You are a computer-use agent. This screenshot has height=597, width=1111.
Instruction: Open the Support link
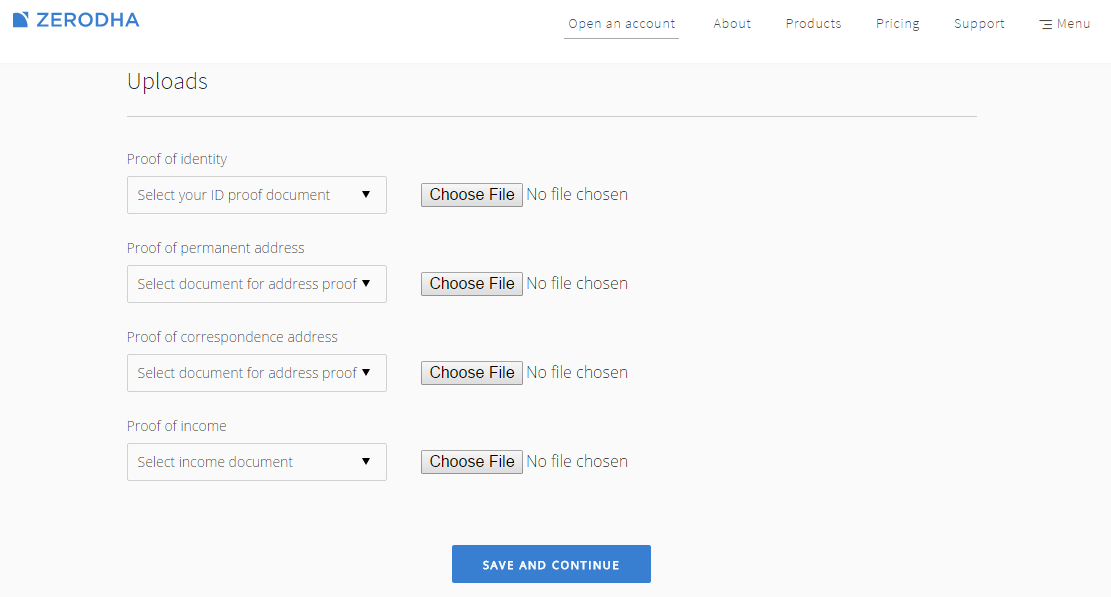(979, 23)
